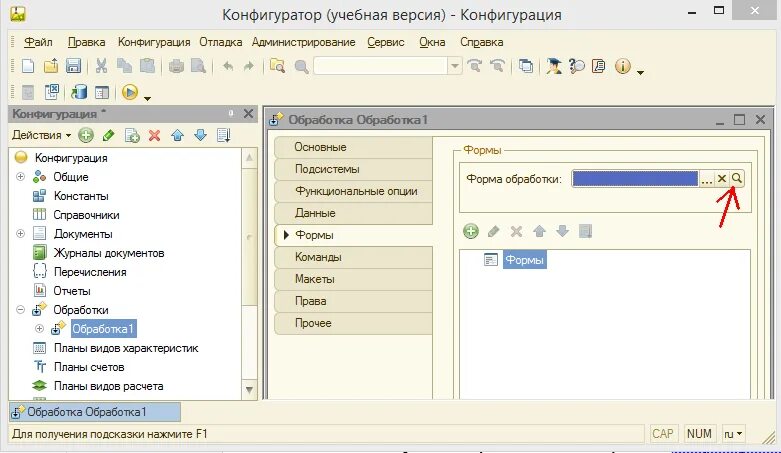
Task: Open the Администрирование menu
Action: coord(303,42)
